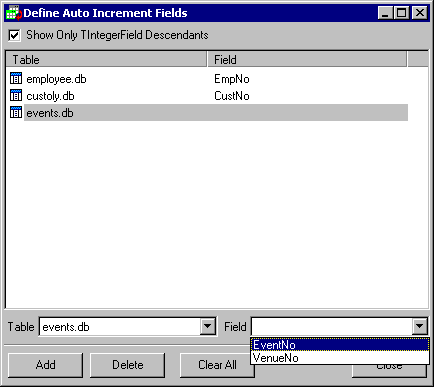The image size is (434, 387).
Task: Choose EventNo from the Field list
Action: (340, 345)
